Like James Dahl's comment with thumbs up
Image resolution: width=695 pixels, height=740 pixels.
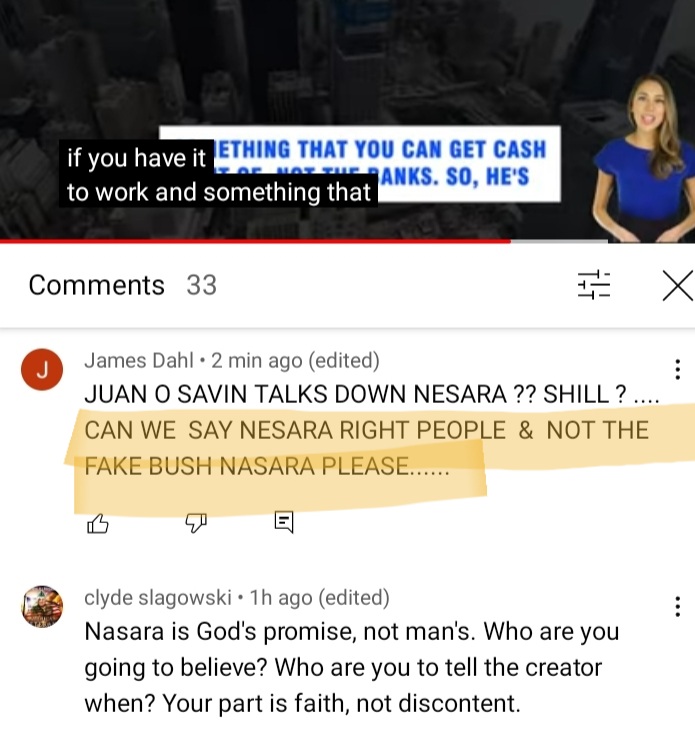[98, 523]
